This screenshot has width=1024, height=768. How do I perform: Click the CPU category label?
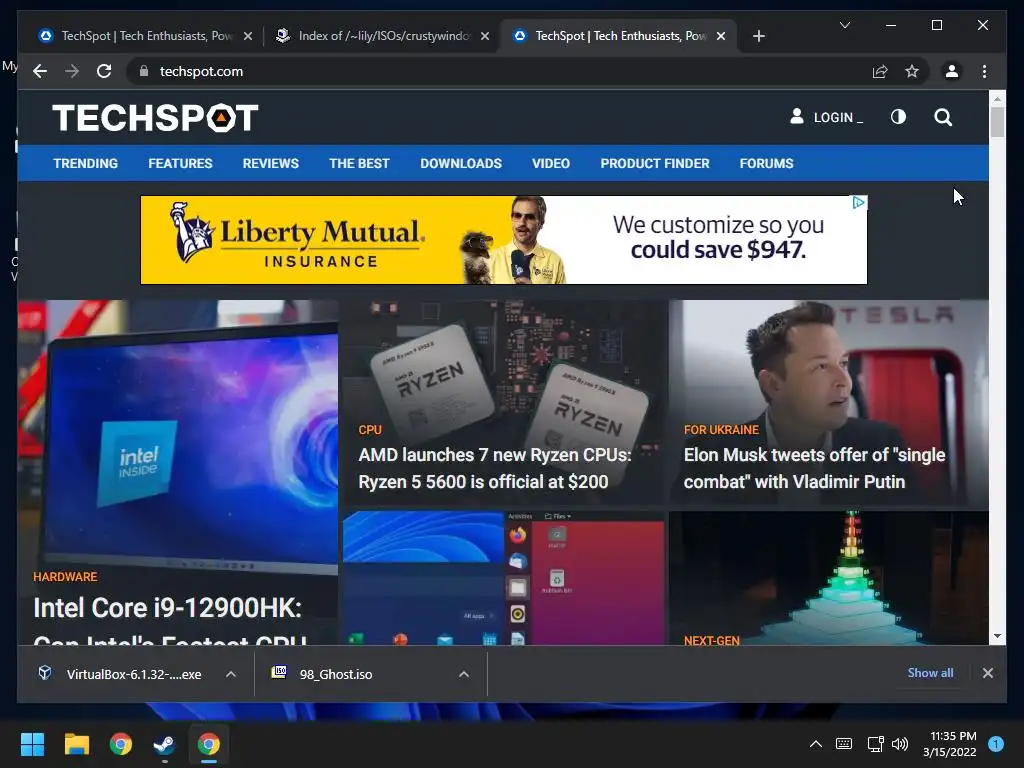pyautogui.click(x=370, y=430)
